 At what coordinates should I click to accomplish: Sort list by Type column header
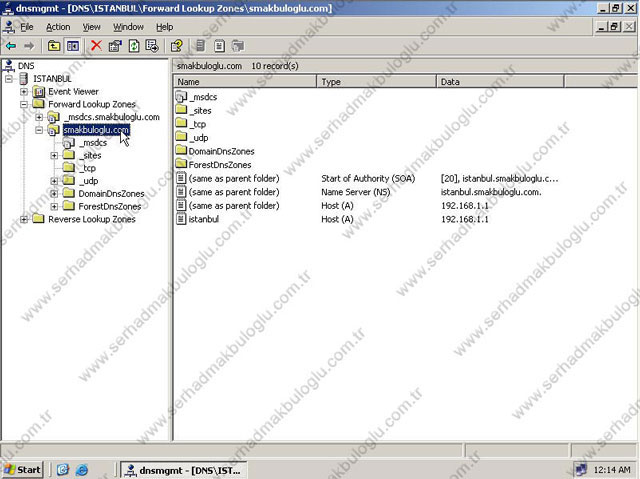[x=376, y=82]
